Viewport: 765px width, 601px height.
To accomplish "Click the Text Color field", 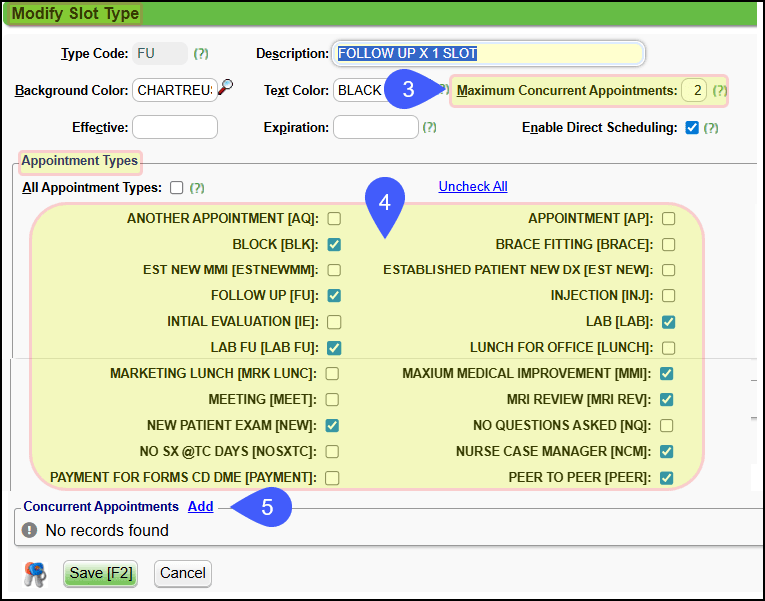I will click(361, 90).
